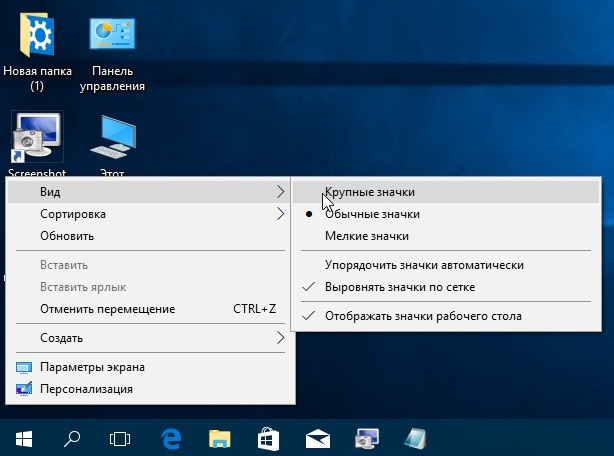Expand the Создать submenu arrow
This screenshot has height=456, width=614.
pos(280,337)
